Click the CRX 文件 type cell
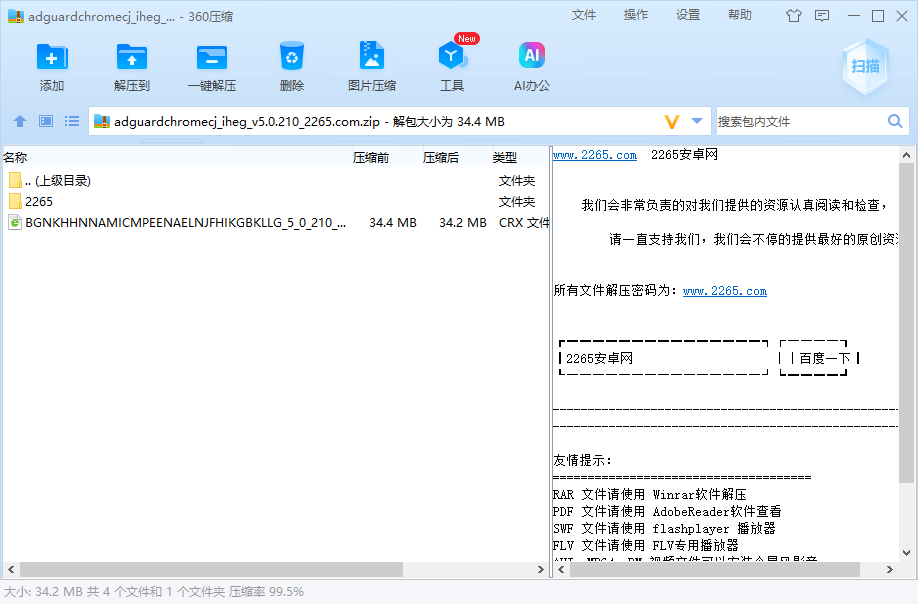Viewport: 918px width, 604px height. click(523, 222)
